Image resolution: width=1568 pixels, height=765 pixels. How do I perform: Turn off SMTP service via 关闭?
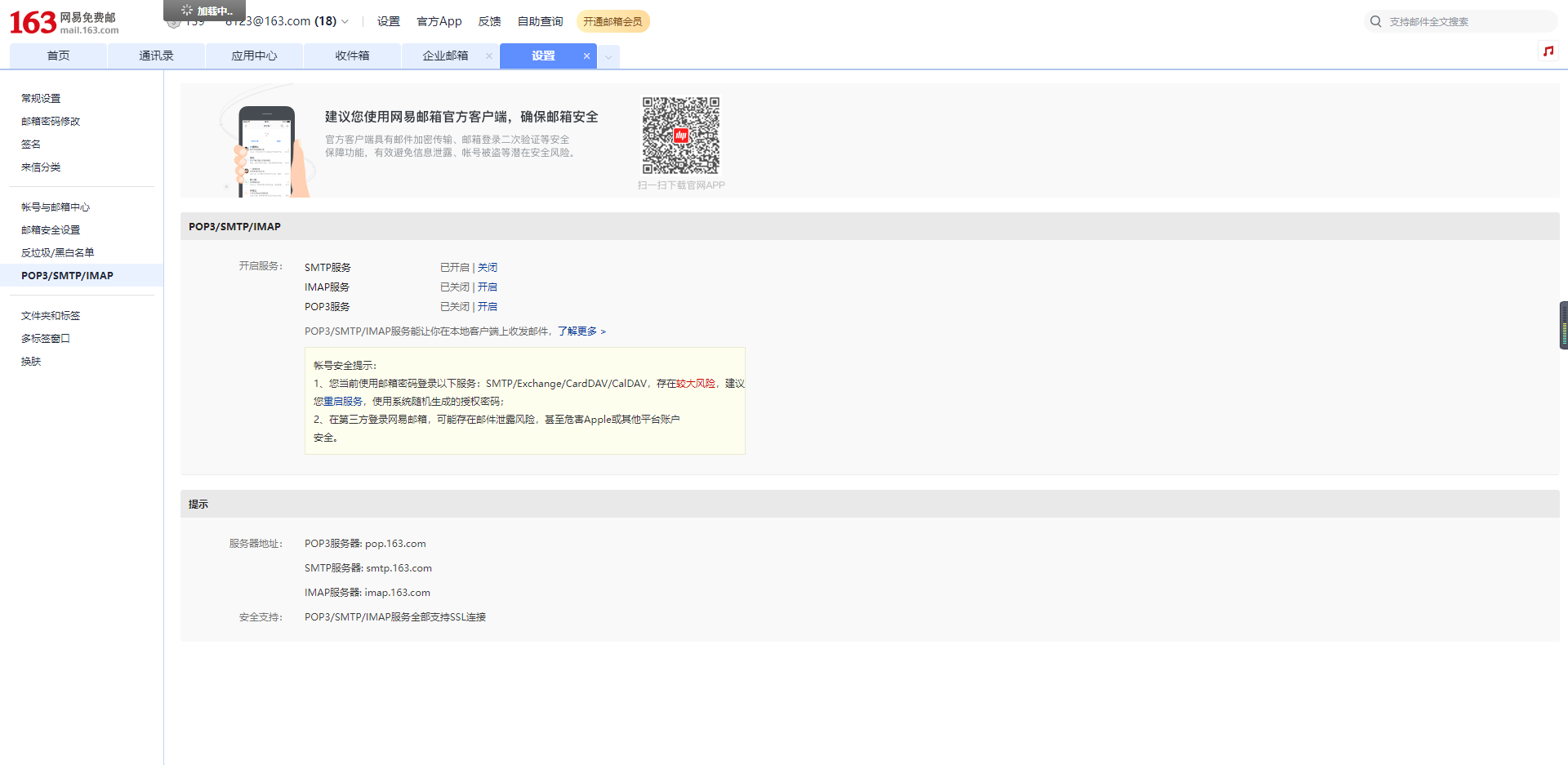pos(488,267)
